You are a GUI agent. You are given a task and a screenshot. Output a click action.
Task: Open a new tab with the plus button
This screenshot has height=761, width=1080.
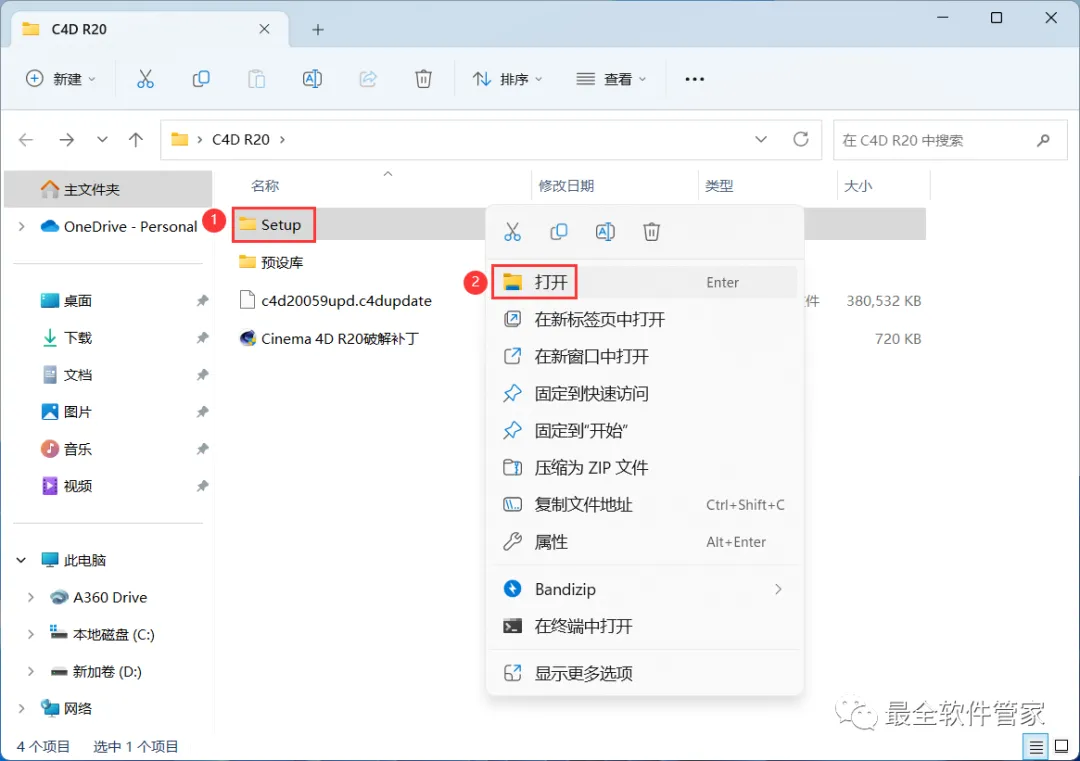click(x=318, y=30)
